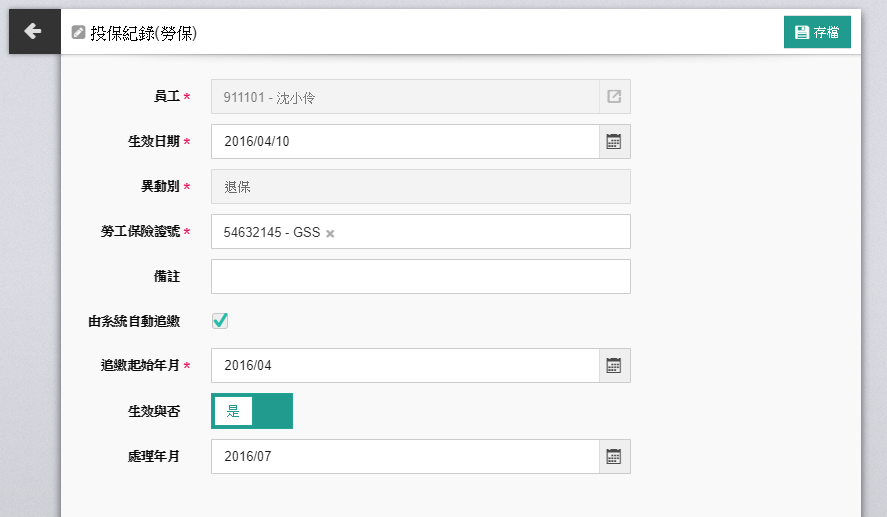Click the 投保紀錄(勞保) page title
Image resolution: width=887 pixels, height=517 pixels.
tap(143, 33)
